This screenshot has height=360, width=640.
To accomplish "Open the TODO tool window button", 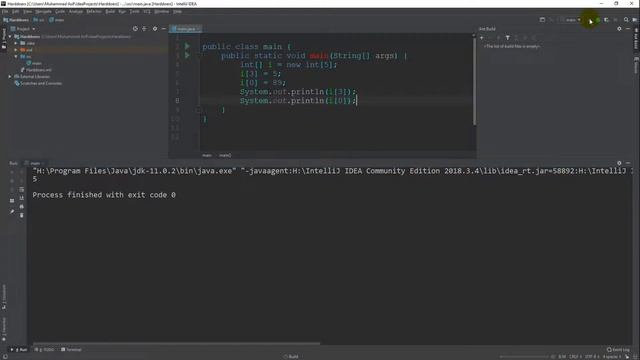I will [x=44, y=350].
